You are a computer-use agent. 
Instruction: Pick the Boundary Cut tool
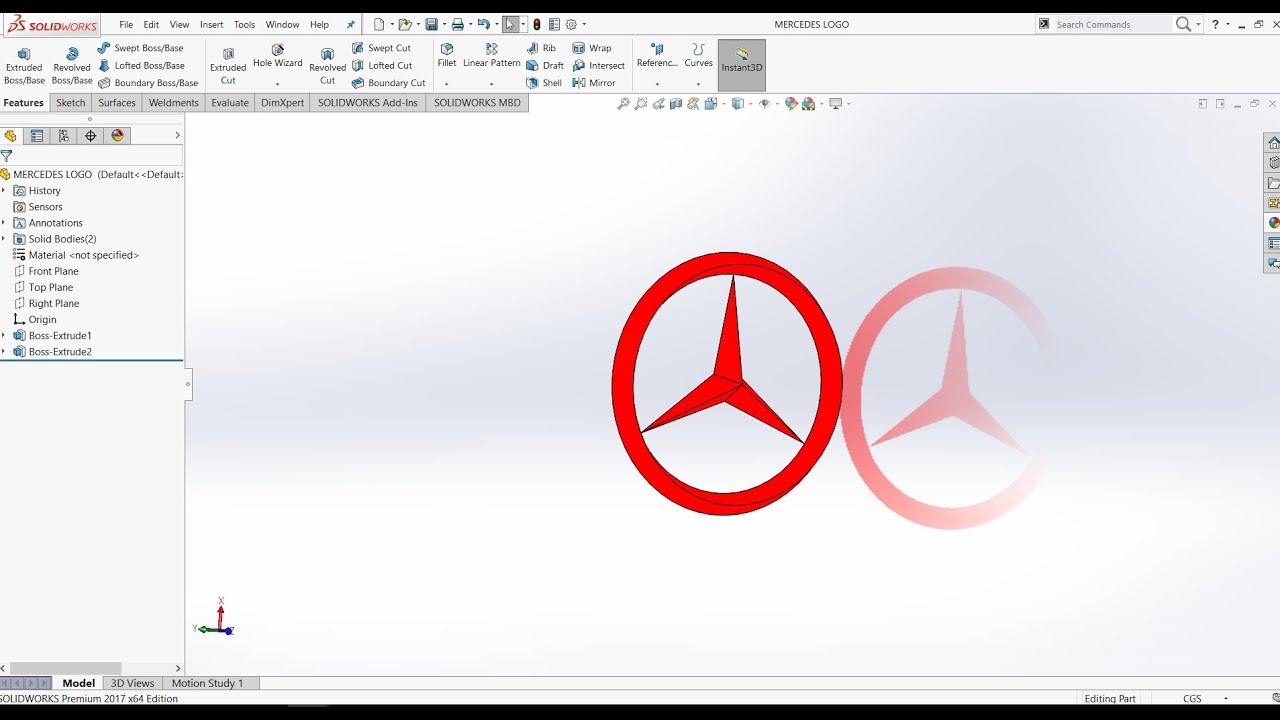[x=388, y=83]
